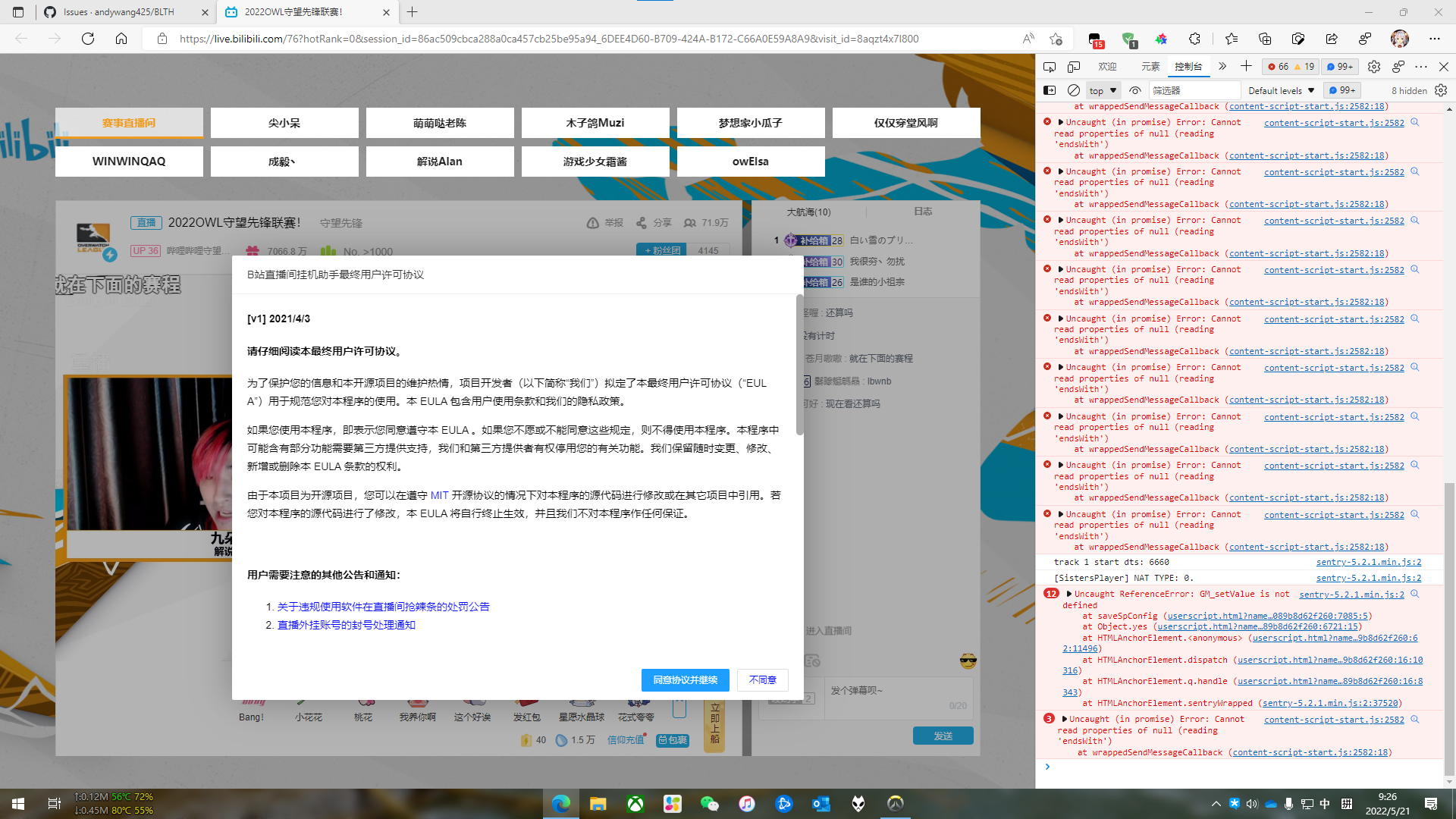Select the 小花花 gift icon

coord(308,705)
